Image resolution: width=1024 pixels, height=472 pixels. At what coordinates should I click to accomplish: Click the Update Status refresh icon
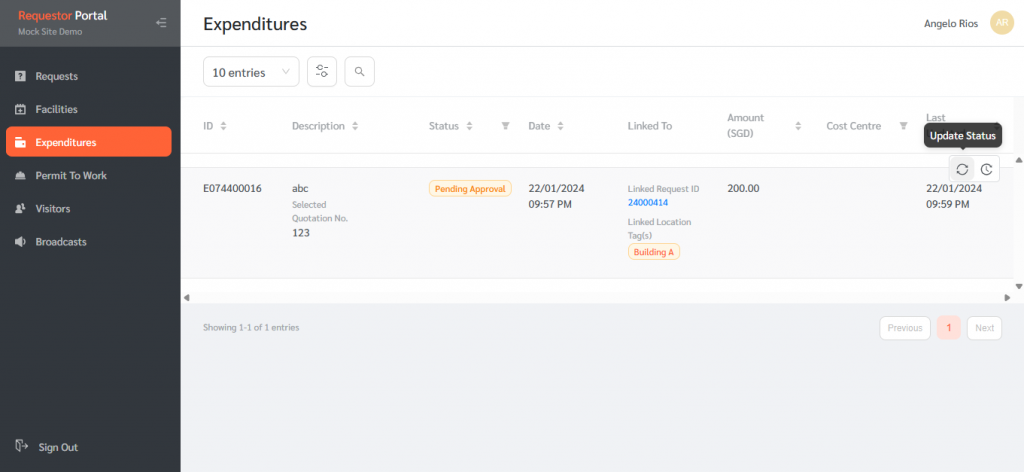[x=961, y=169]
